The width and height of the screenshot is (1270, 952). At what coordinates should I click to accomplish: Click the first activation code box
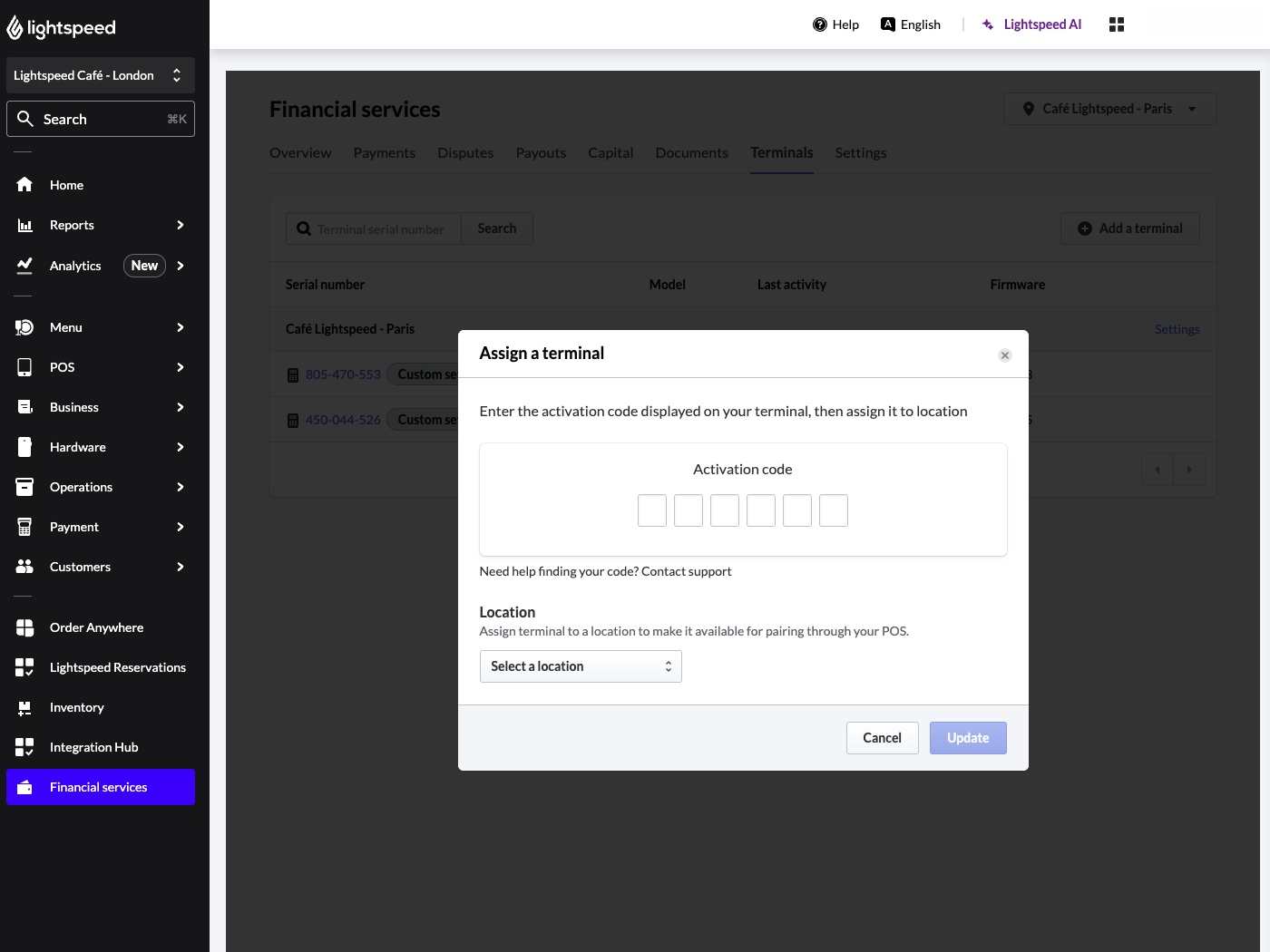coord(652,510)
